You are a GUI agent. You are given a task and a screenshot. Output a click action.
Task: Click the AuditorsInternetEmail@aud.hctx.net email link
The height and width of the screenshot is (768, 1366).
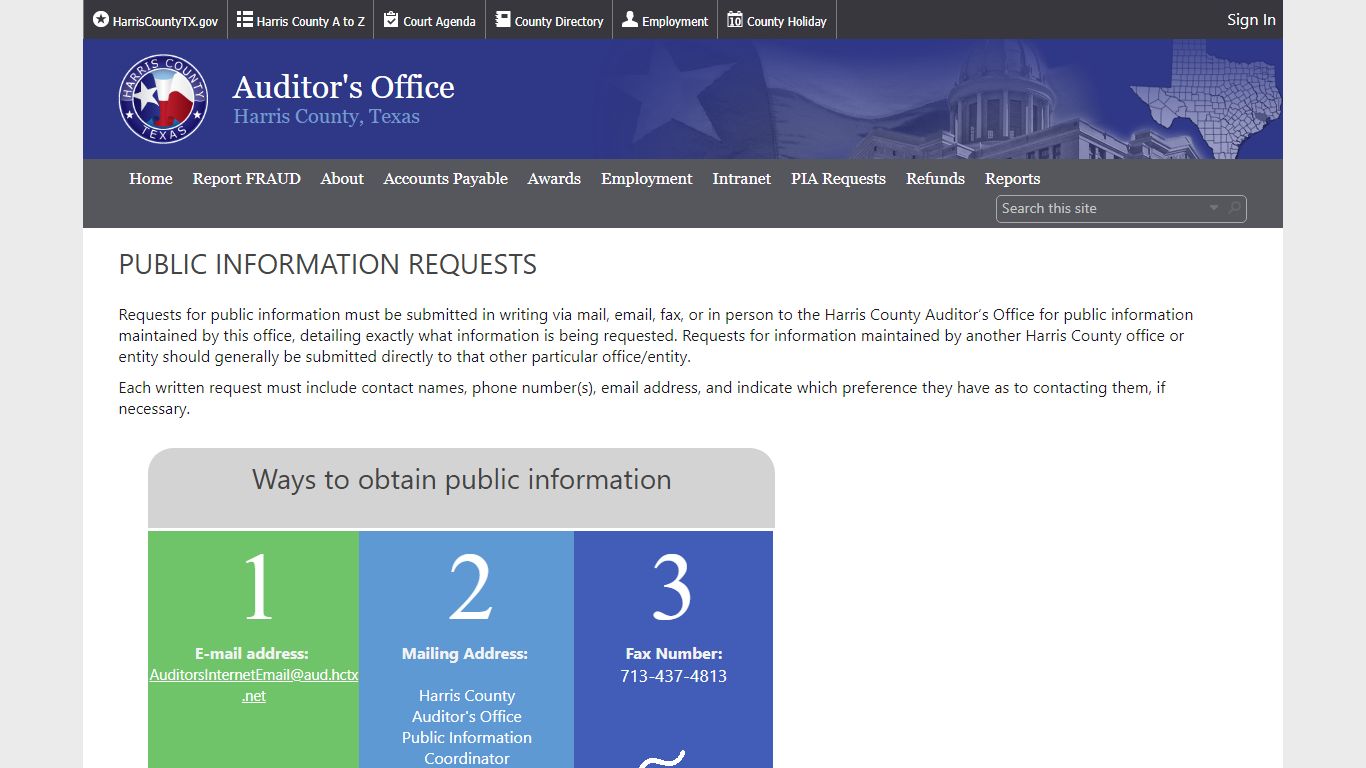tap(254, 685)
